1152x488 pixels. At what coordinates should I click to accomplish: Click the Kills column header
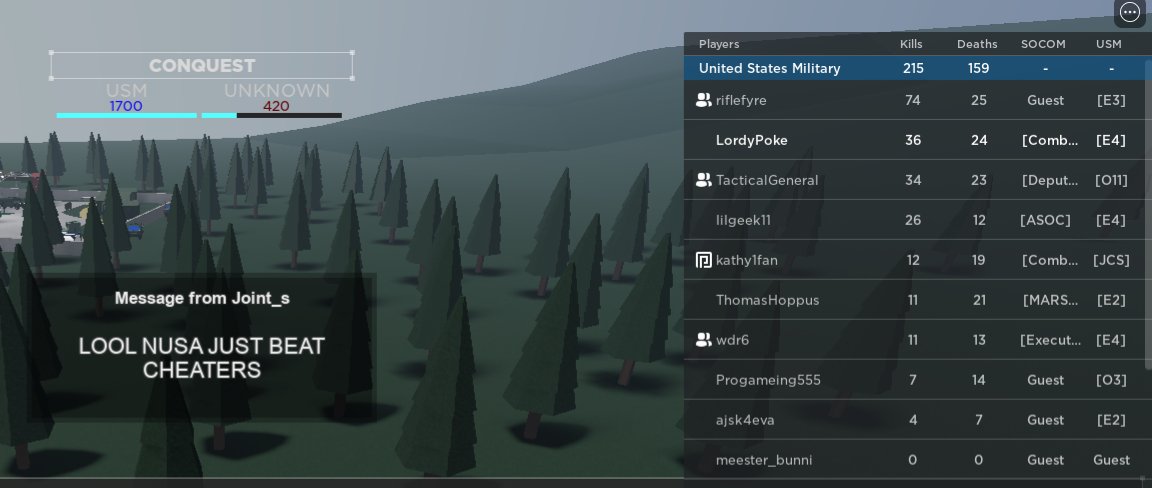(911, 44)
